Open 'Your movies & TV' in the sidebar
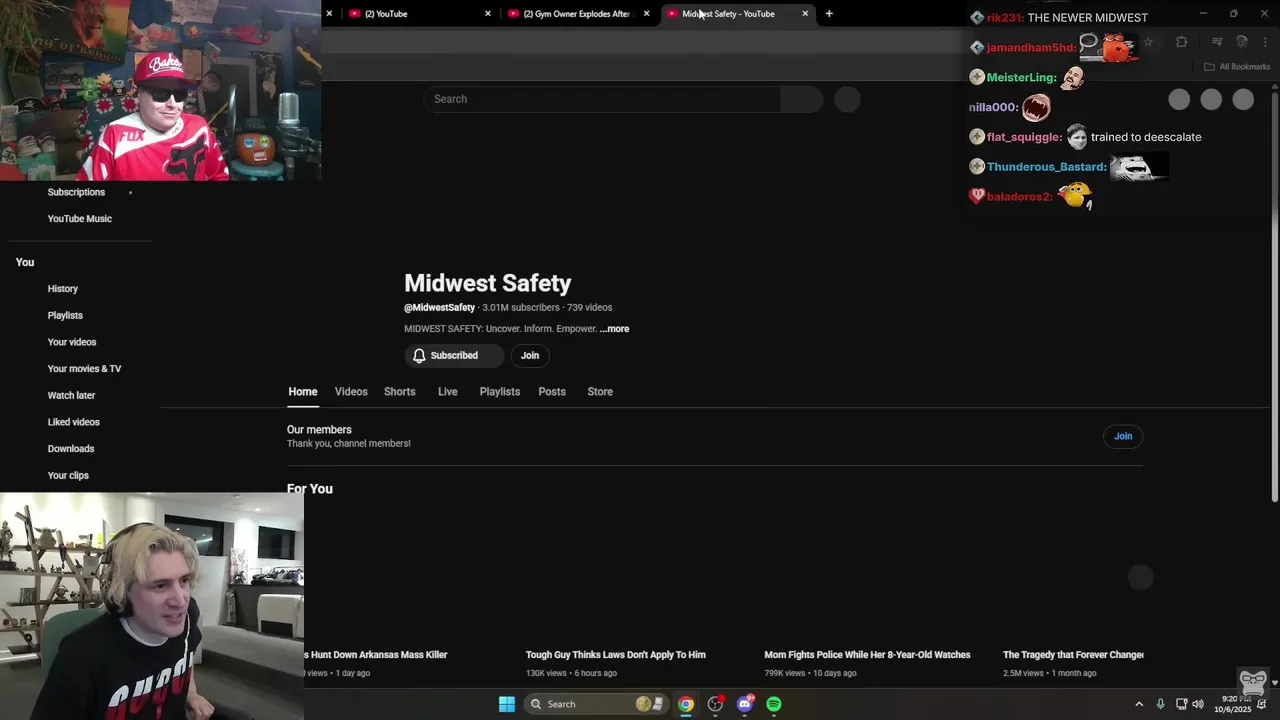This screenshot has height=720, width=1280. tap(84, 369)
